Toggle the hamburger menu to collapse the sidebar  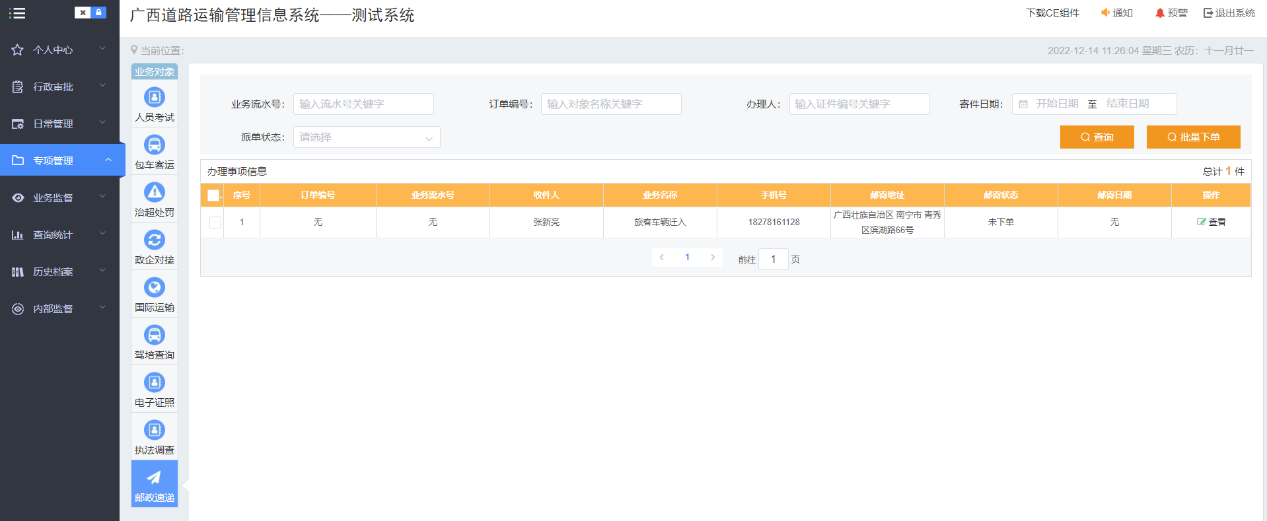click(x=17, y=13)
